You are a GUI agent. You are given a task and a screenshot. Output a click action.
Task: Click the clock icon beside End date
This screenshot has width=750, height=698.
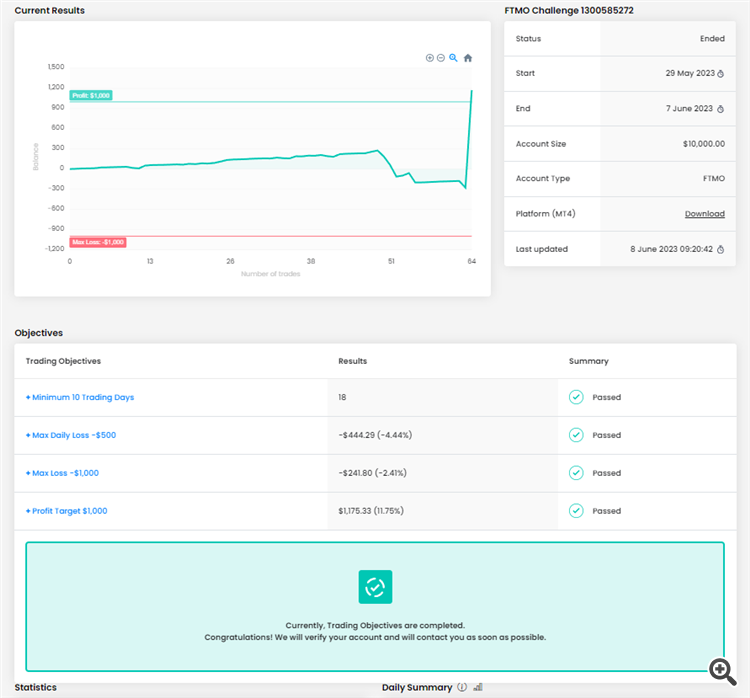point(720,109)
